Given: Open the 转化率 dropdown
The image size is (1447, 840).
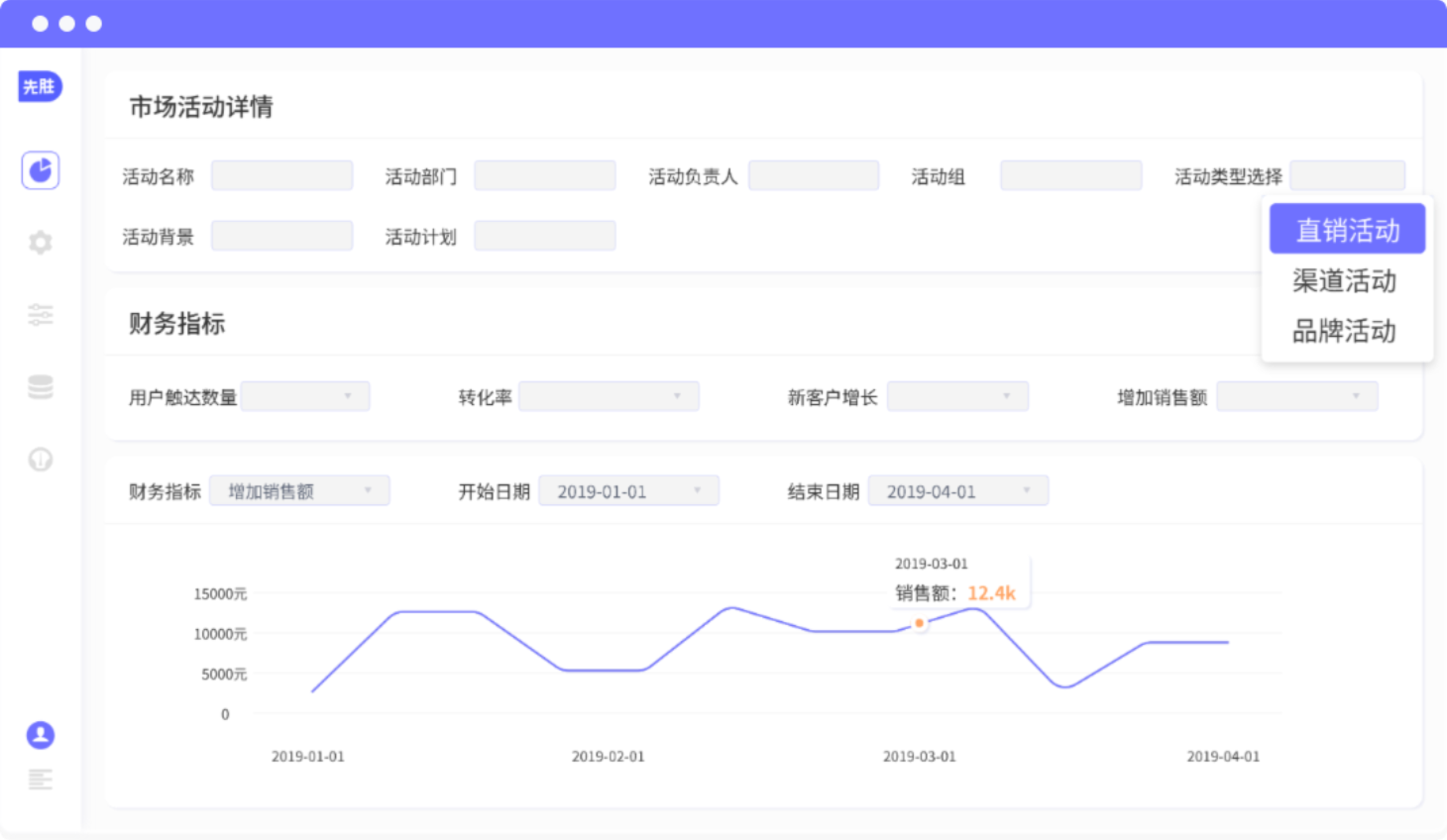Looking at the screenshot, I should point(609,396).
